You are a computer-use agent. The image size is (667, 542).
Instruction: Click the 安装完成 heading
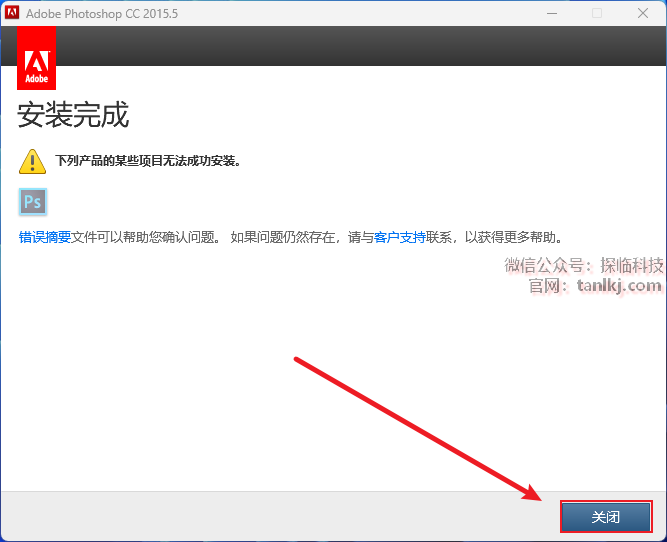[x=73, y=114]
